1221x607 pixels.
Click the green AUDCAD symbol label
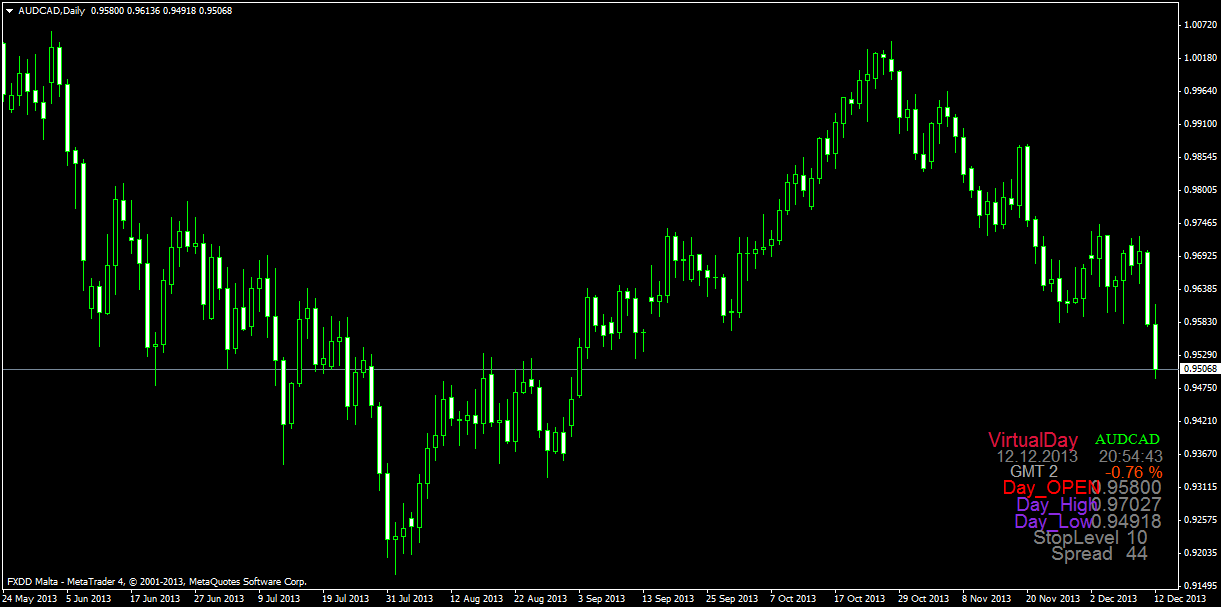1128,439
